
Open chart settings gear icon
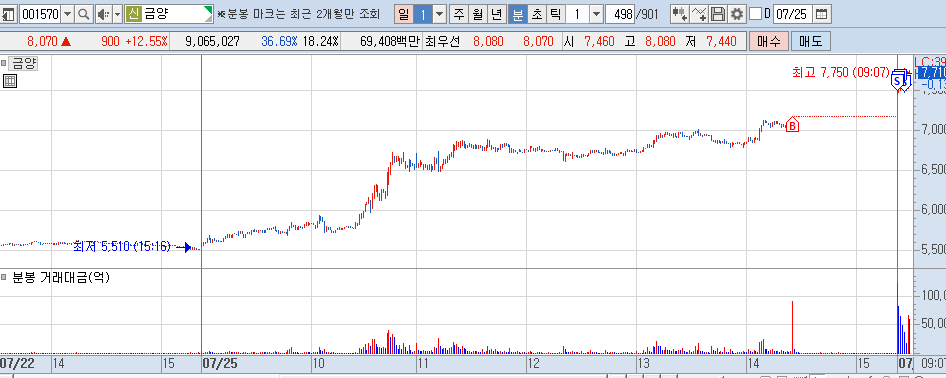(736, 14)
